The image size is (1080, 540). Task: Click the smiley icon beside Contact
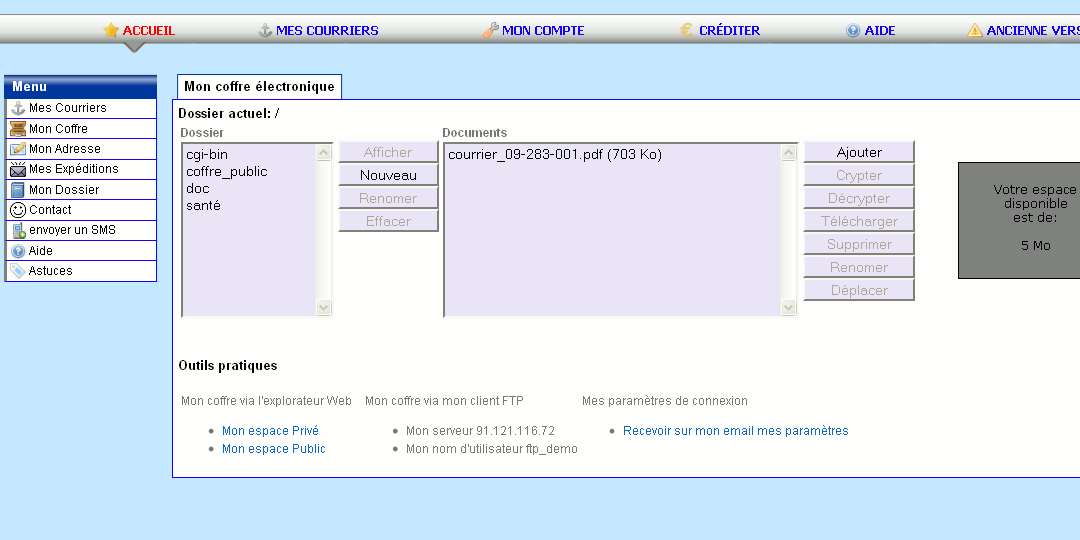coord(18,210)
